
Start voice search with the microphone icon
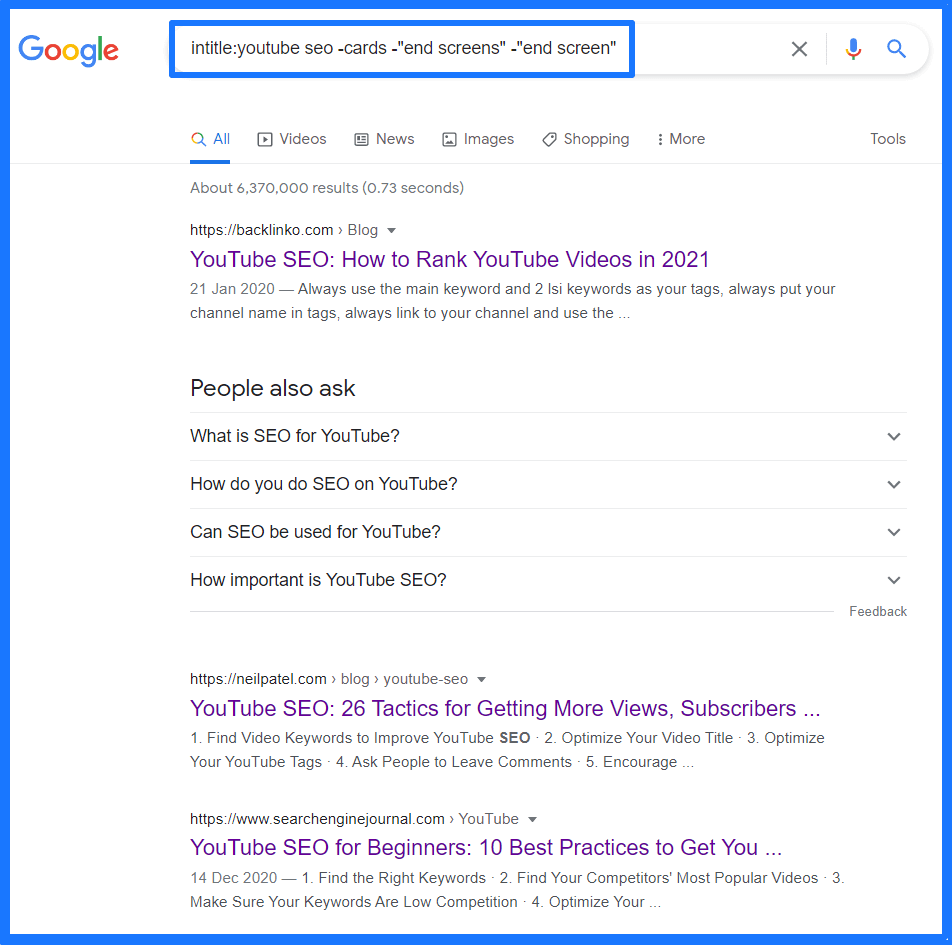(x=853, y=49)
